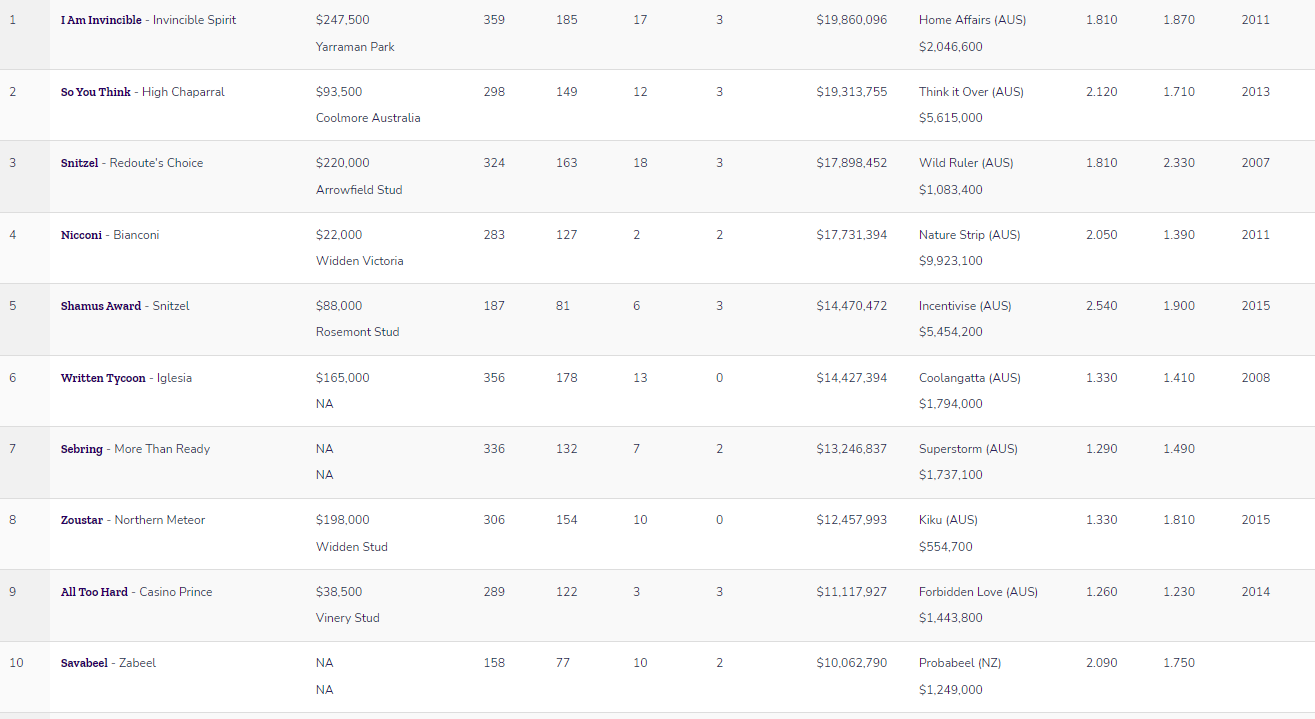Click Arrowfield Stud in Snitzel row
This screenshot has width=1315, height=719.
359,190
